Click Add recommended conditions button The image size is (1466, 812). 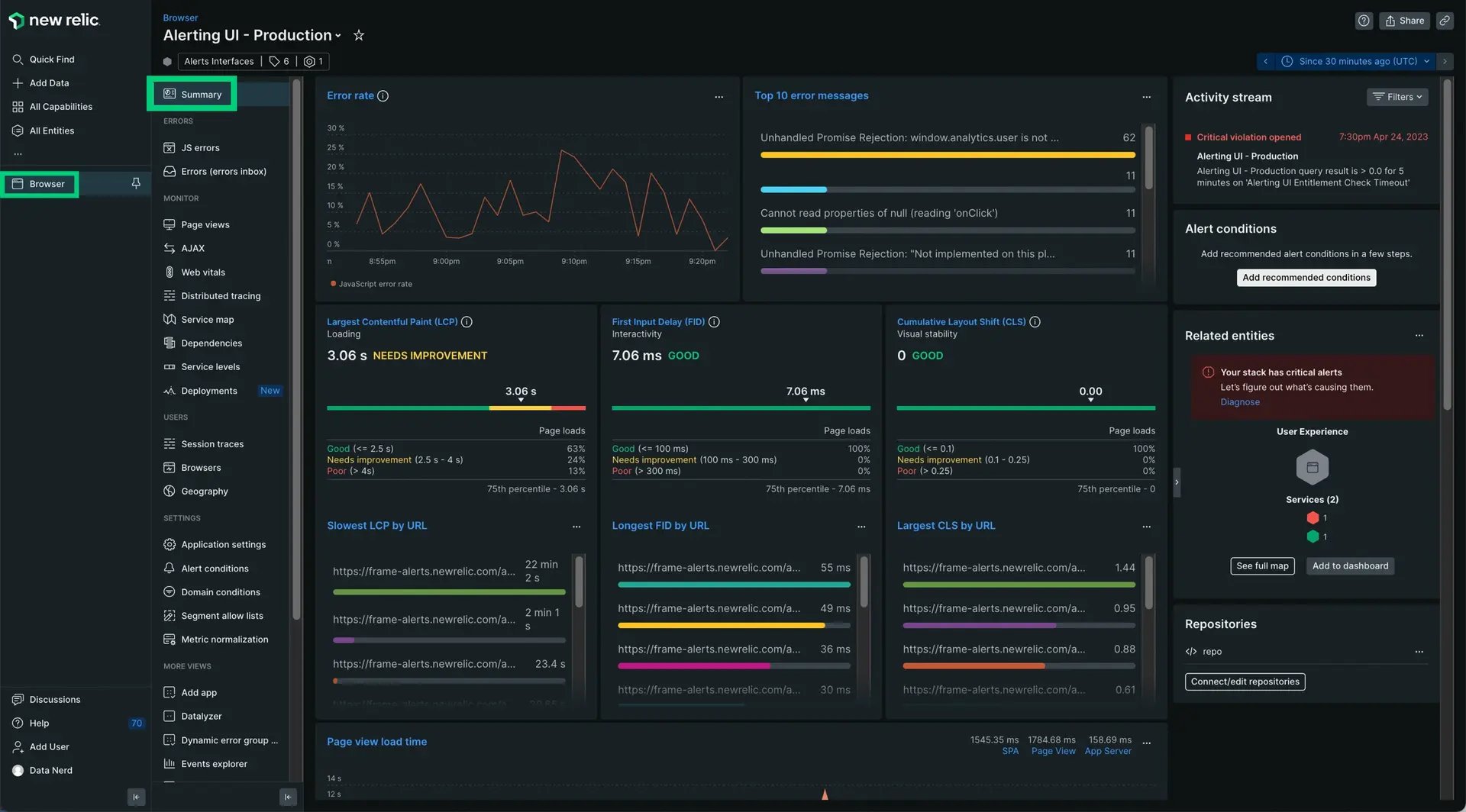coord(1306,277)
